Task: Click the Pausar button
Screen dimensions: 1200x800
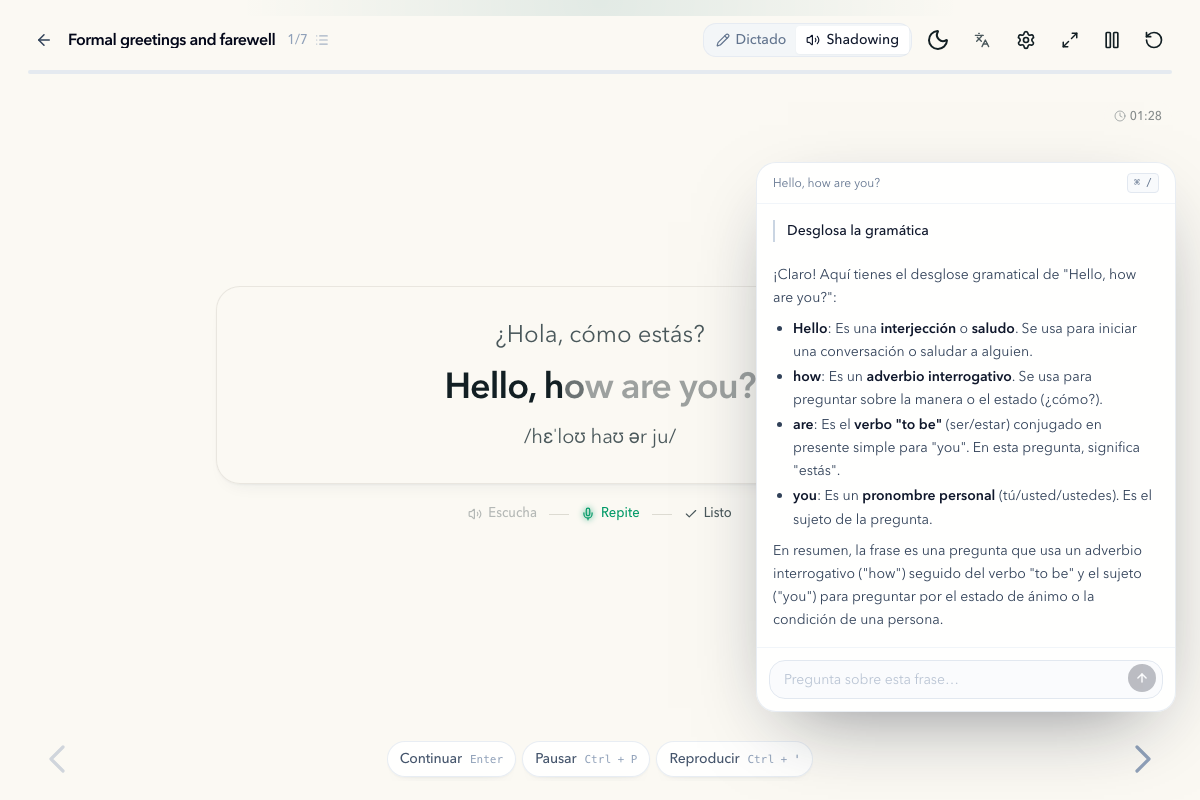Action: (x=586, y=759)
